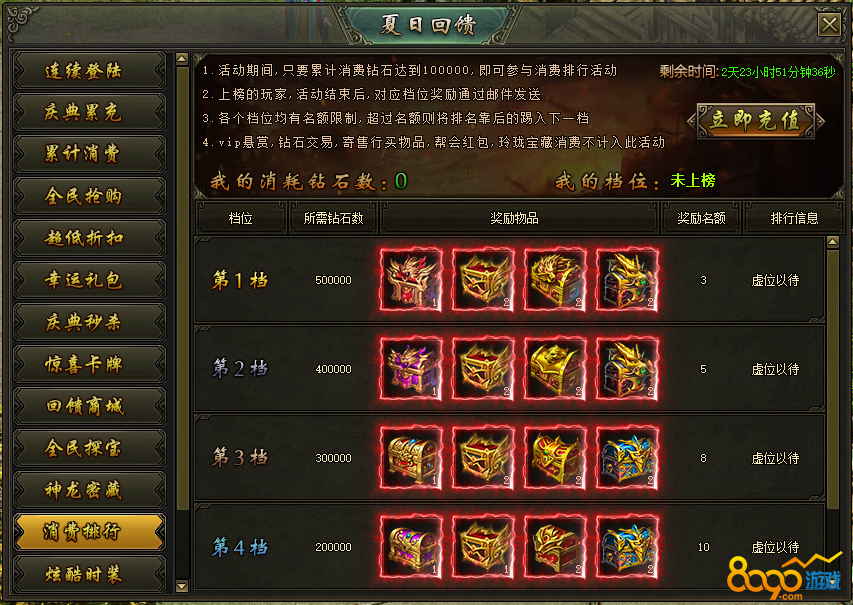Click the sidebar scroll down arrow
The height and width of the screenshot is (605, 853).
(x=182, y=586)
